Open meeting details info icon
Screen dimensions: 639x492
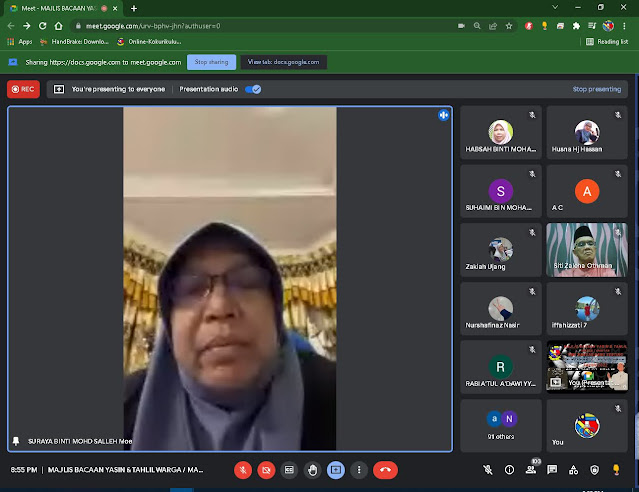click(x=509, y=470)
